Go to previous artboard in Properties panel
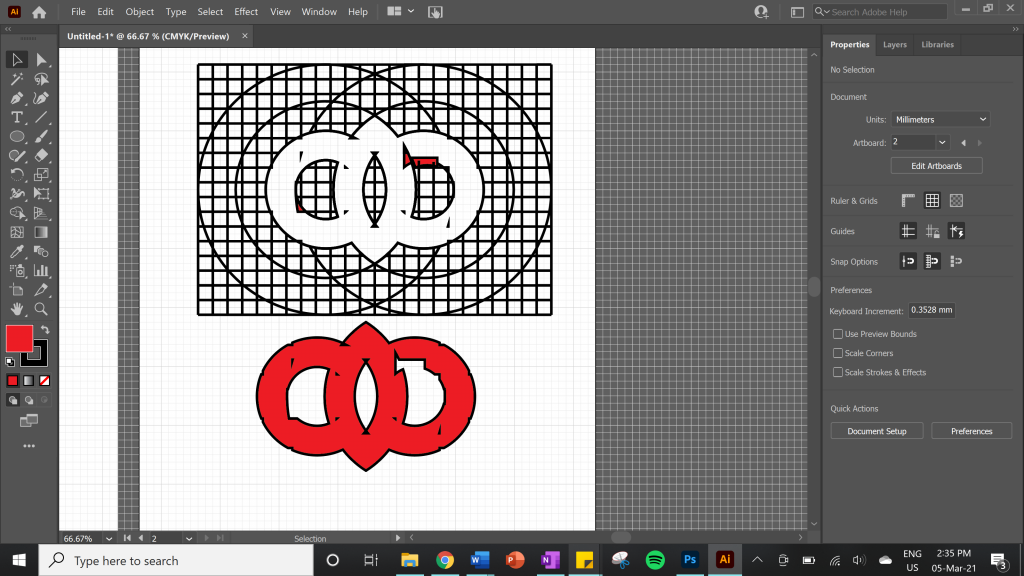Viewport: 1024px width, 576px height. point(963,143)
